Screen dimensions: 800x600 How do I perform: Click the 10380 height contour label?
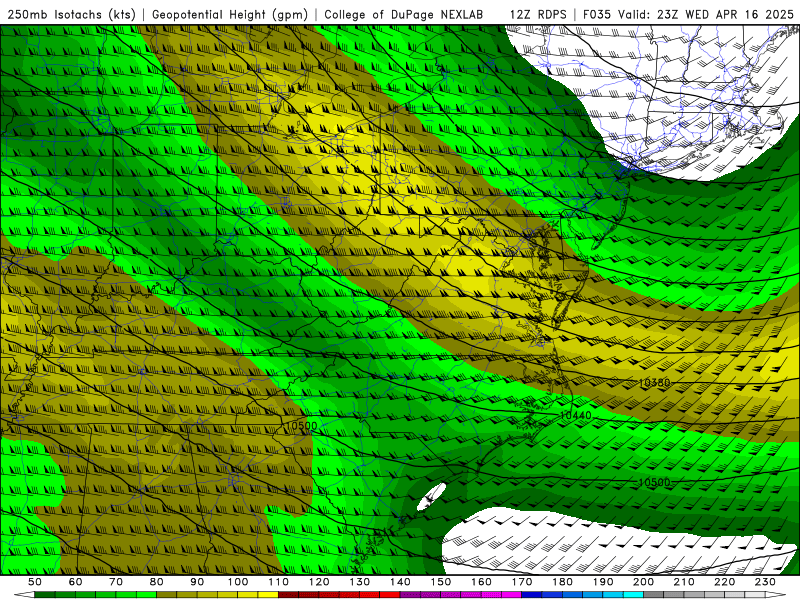point(654,383)
